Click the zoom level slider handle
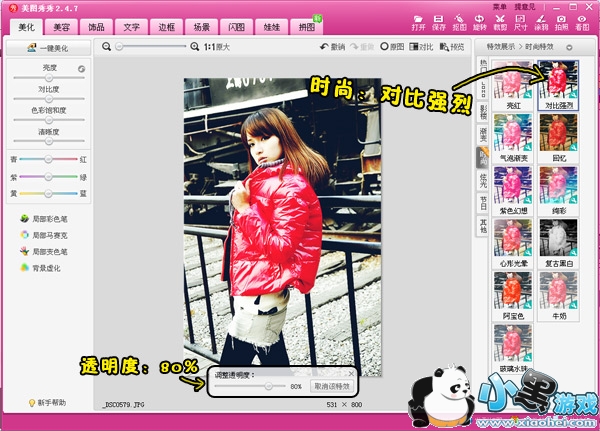600x431 pixels. click(x=119, y=47)
